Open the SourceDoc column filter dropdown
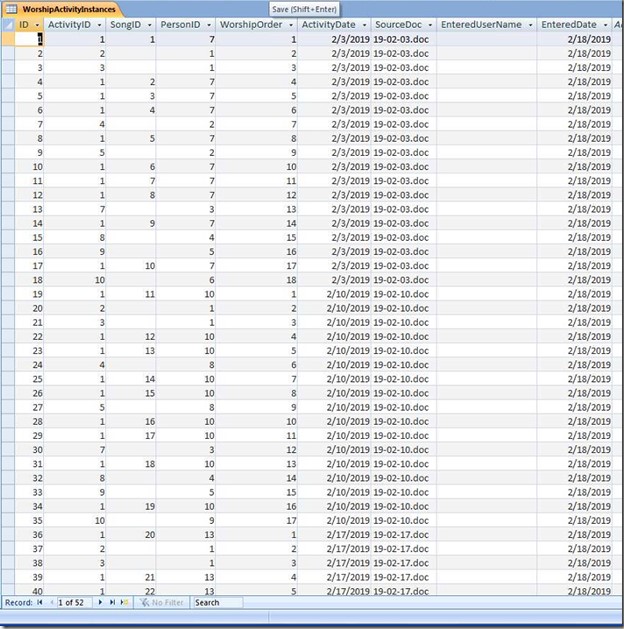This screenshot has height=629, width=624. (430, 25)
